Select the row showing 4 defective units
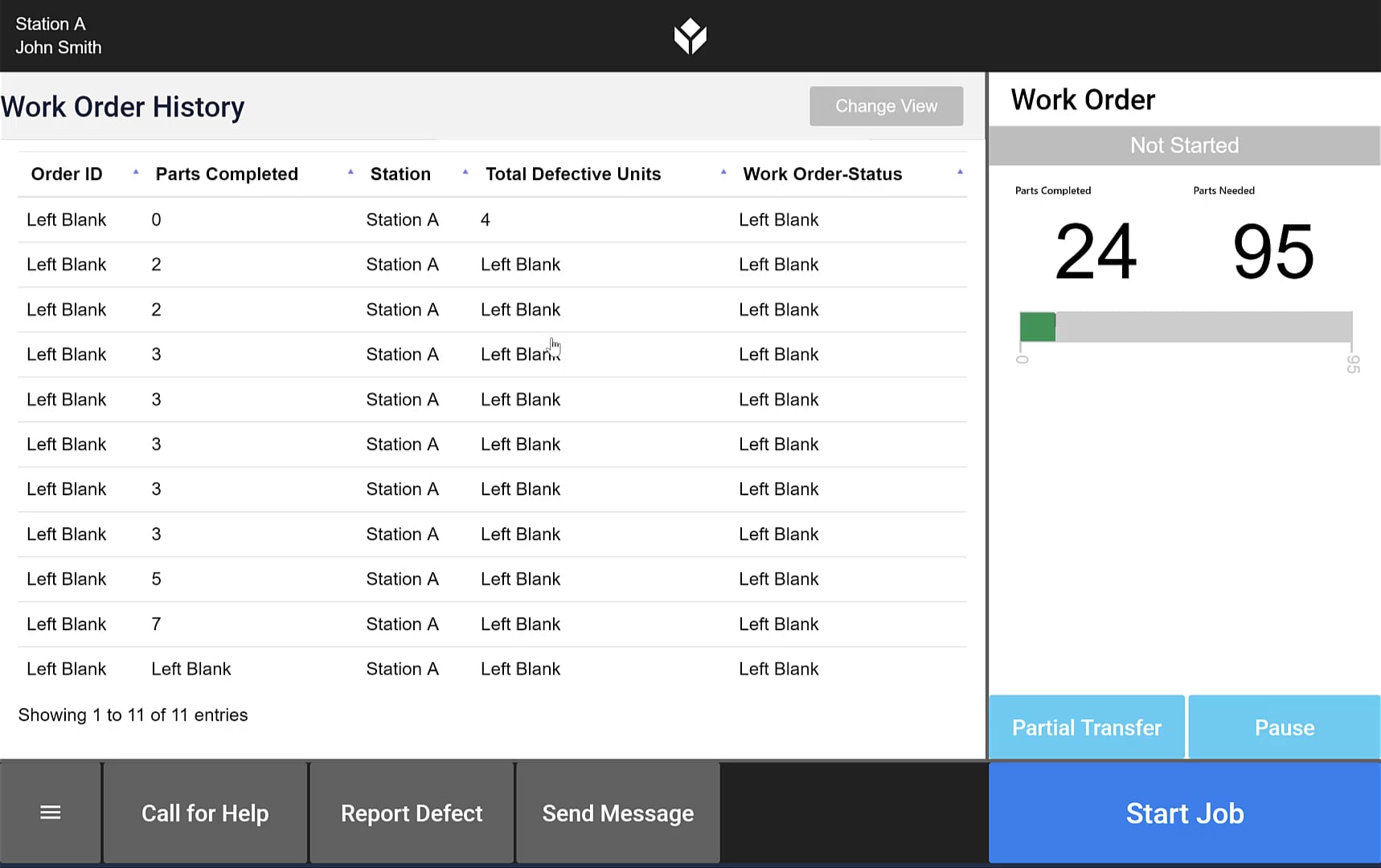This screenshot has width=1381, height=868. (x=482, y=219)
